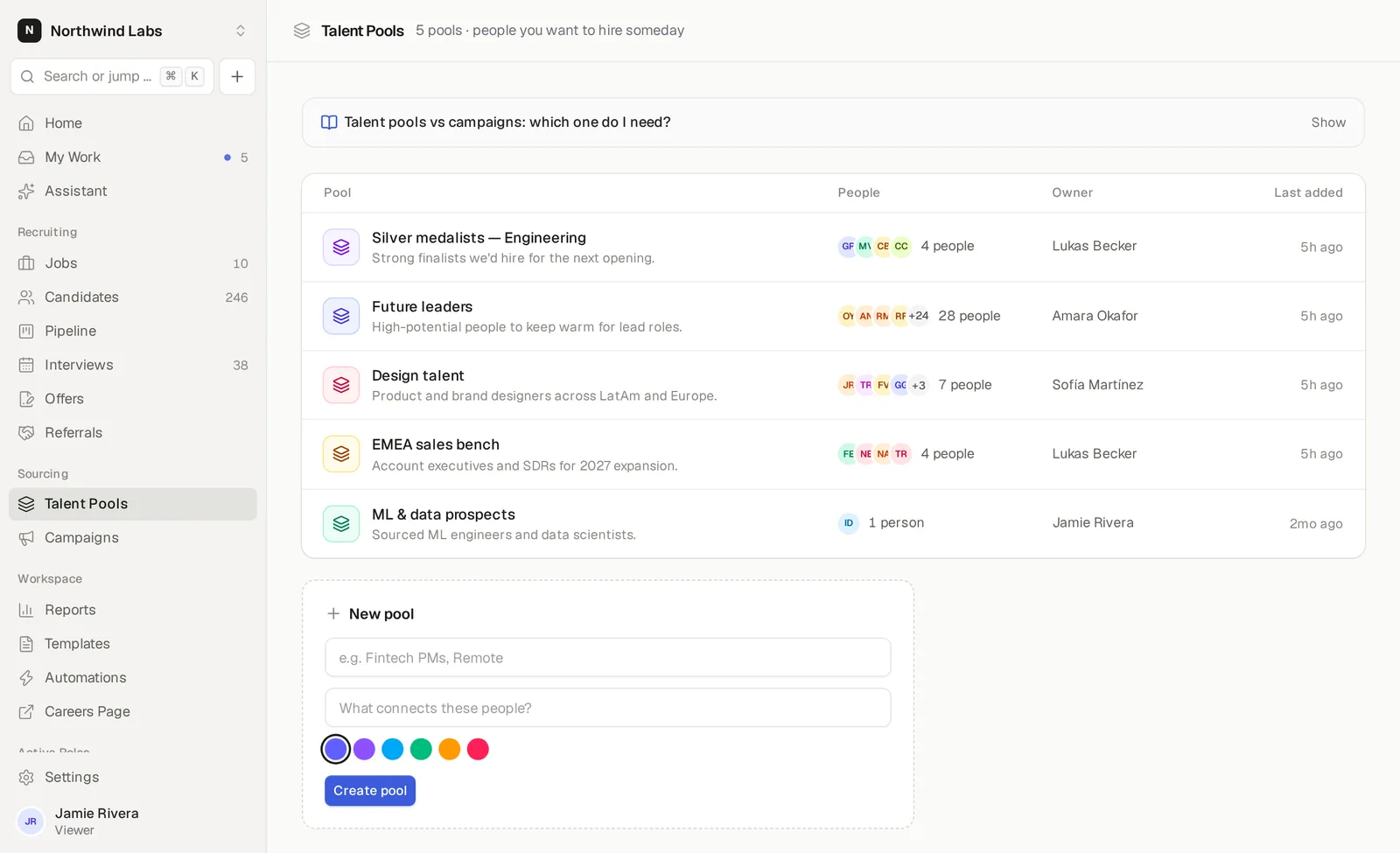Click the plus icon next to New pool
This screenshot has height=853, width=1400.
click(x=333, y=614)
